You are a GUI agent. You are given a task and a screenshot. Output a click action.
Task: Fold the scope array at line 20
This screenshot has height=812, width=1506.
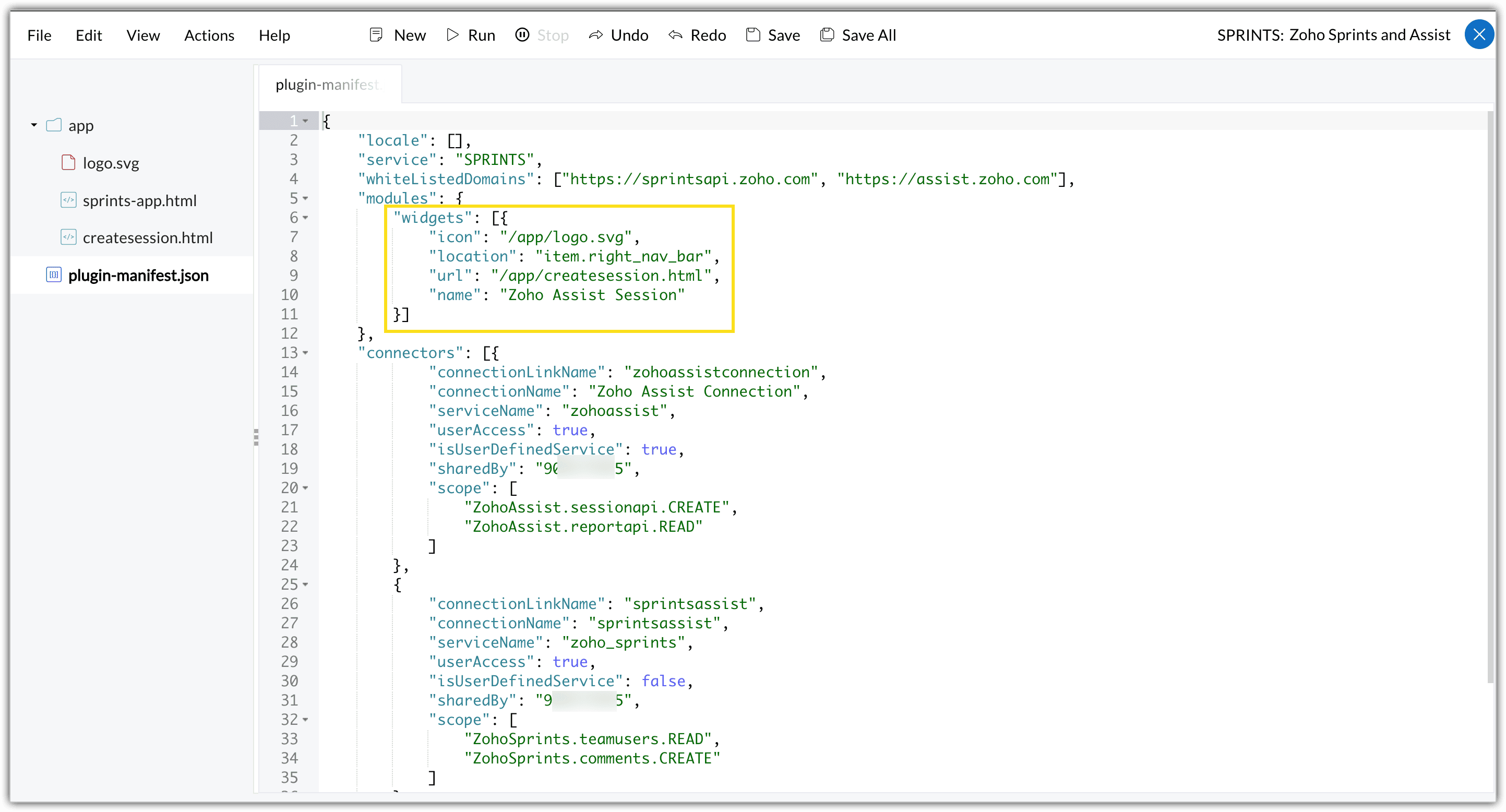pyautogui.click(x=305, y=488)
